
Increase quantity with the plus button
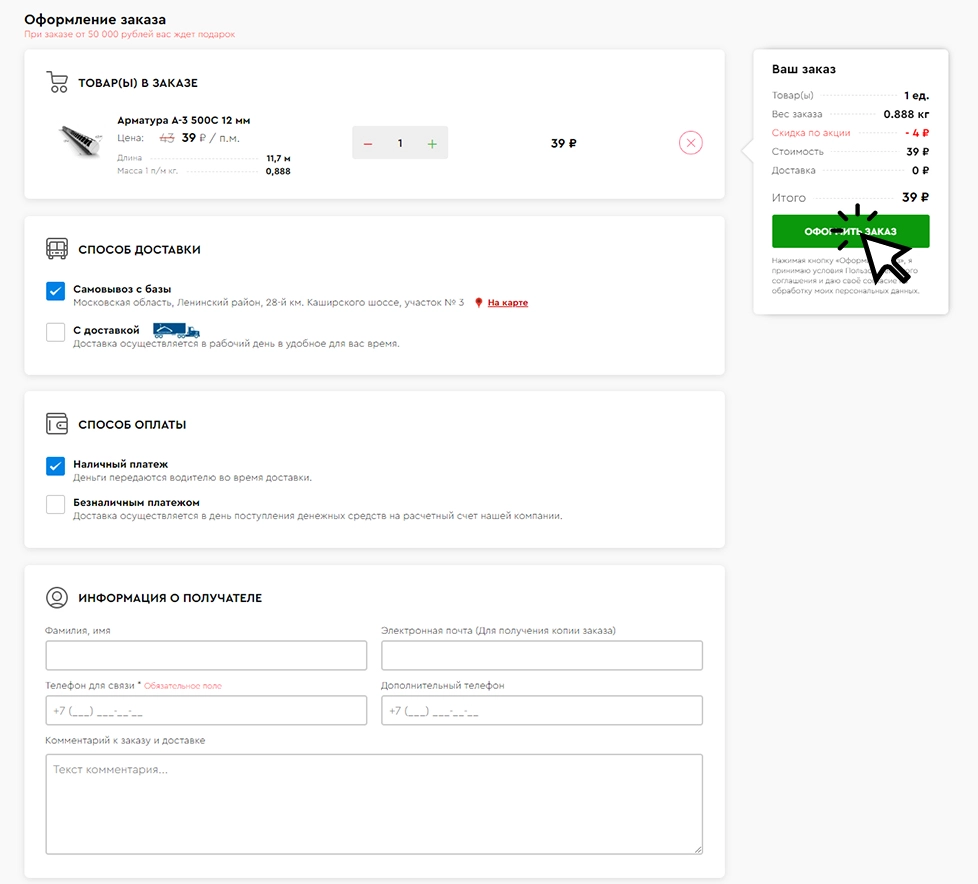tap(432, 144)
